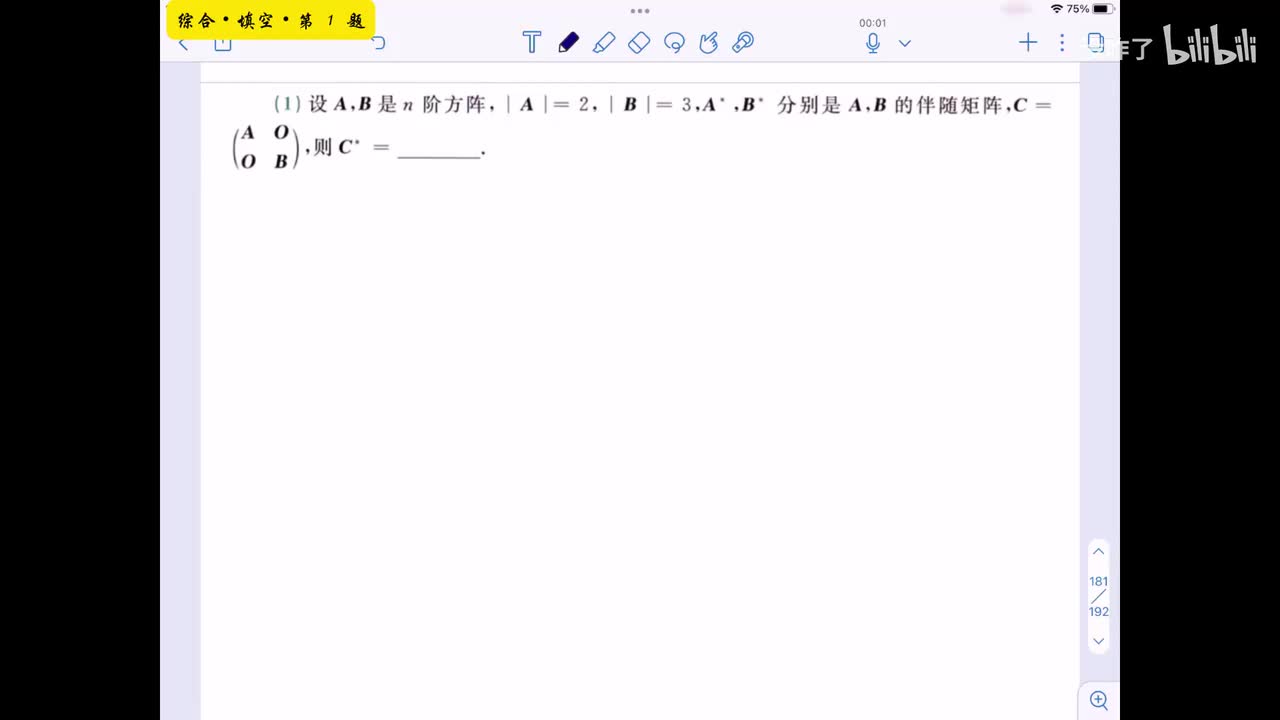Open the three-dot more menu
The image size is (1280, 720).
pos(1062,42)
